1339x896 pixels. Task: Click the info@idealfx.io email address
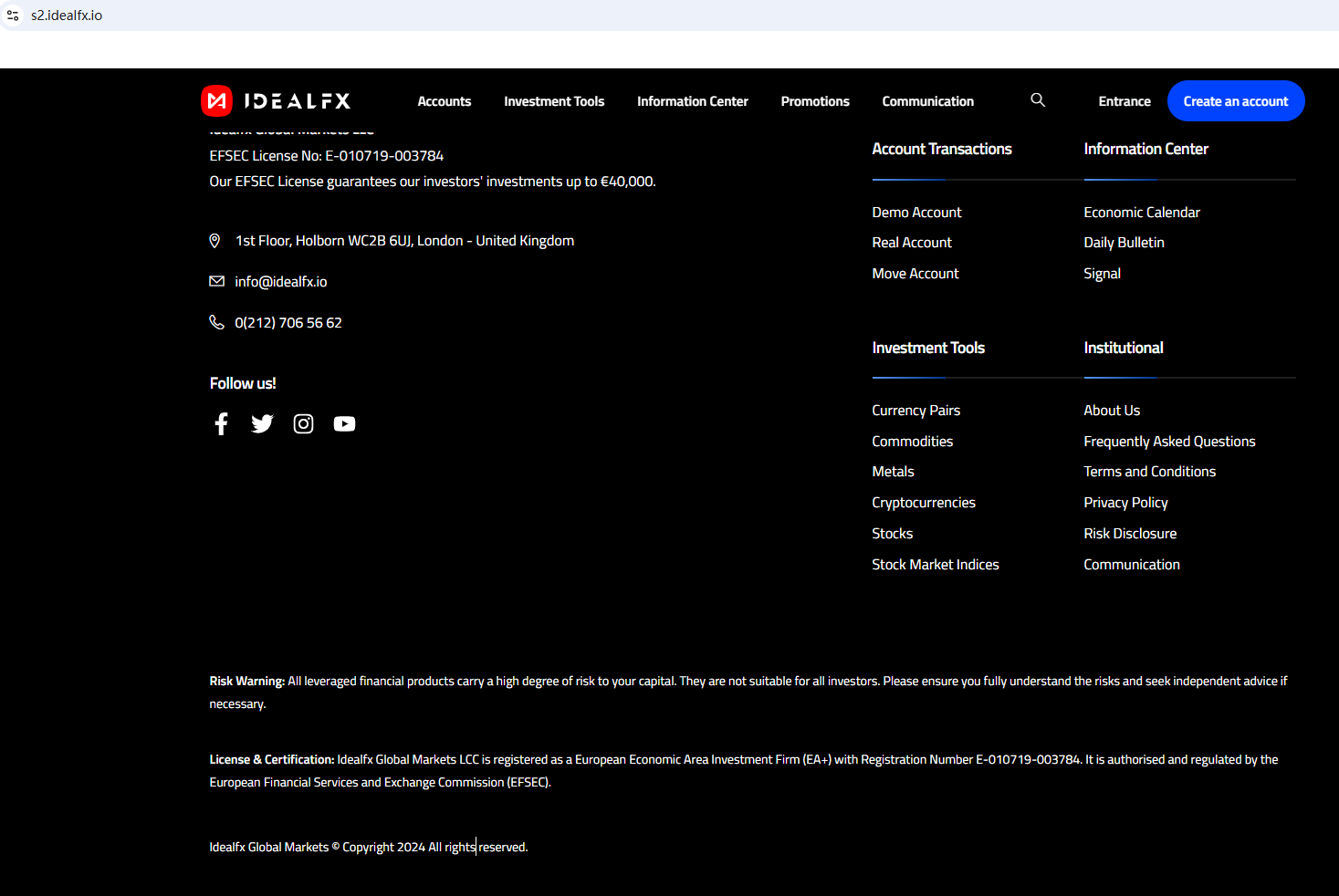pos(281,282)
